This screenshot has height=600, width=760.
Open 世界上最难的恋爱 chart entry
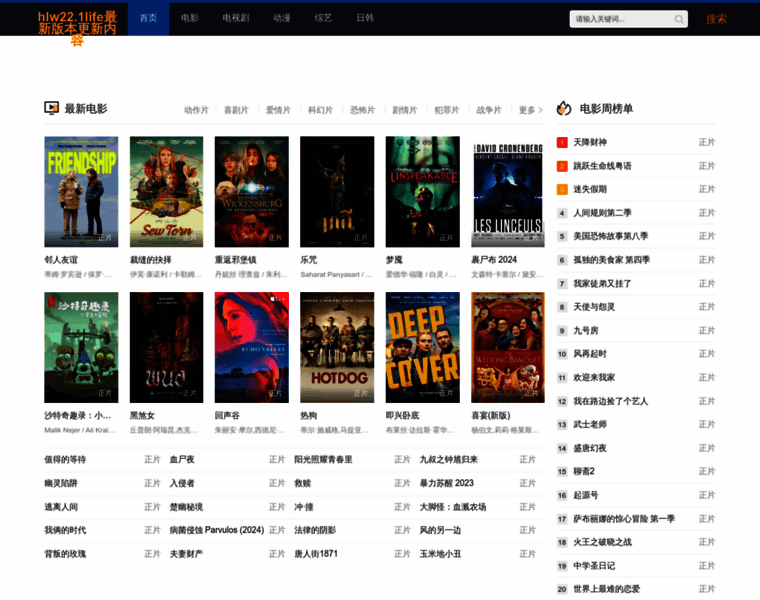[606, 590]
